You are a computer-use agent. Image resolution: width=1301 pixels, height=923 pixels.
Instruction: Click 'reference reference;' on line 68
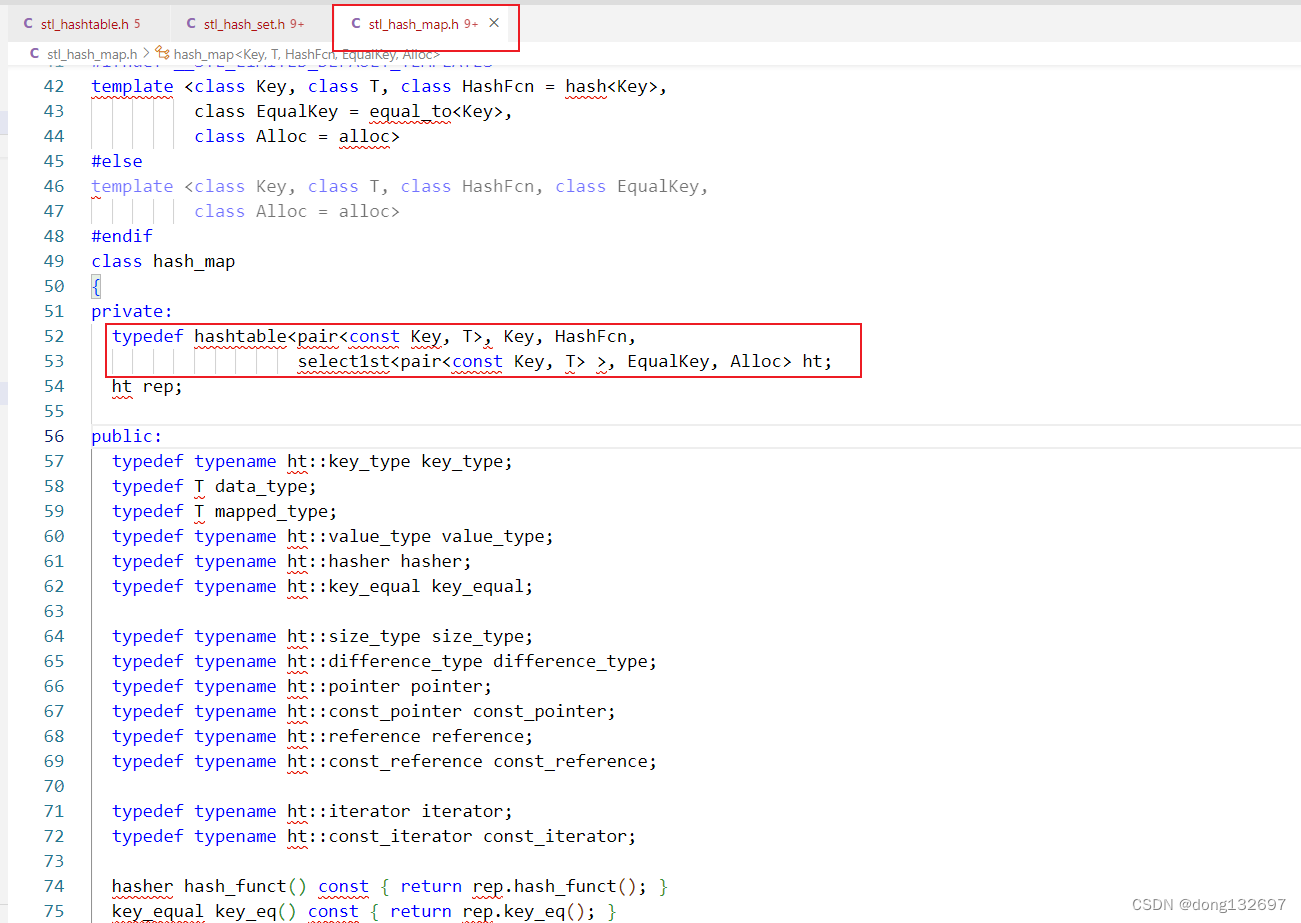[431, 736]
